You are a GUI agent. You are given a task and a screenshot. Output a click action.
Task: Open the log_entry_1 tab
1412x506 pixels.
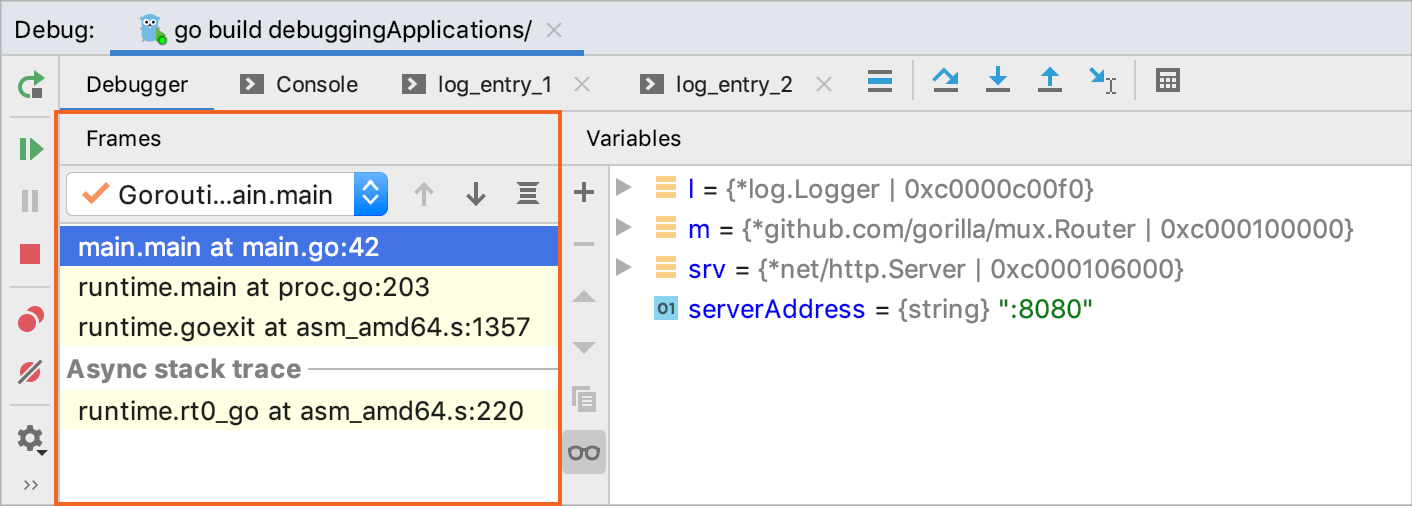pos(477,84)
